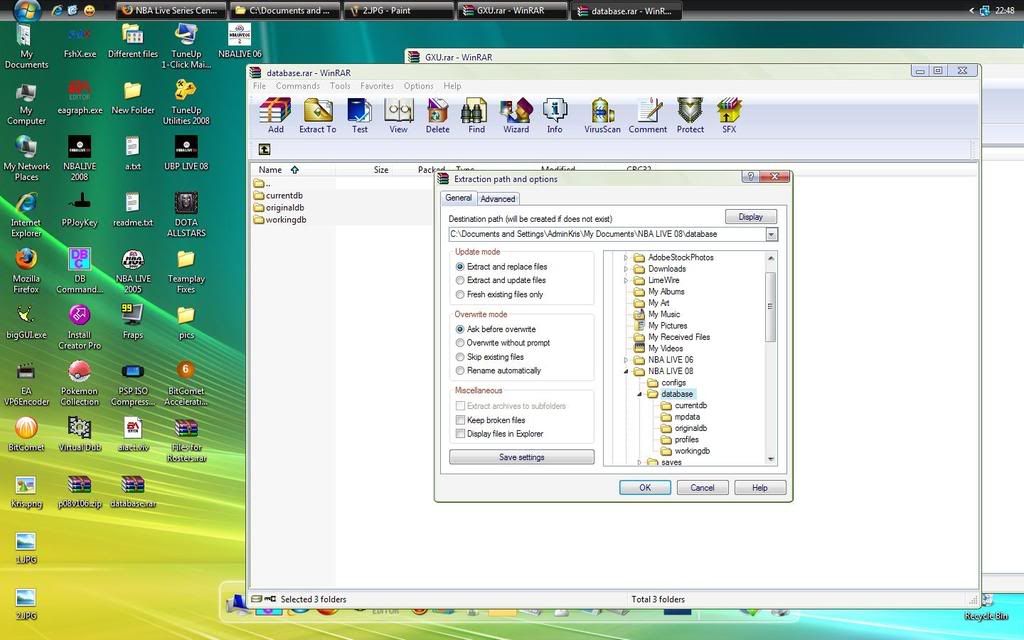This screenshot has width=1024, height=640.
Task: Select the TuneUp Utilities 2008 desktop icon
Action: click(186, 103)
